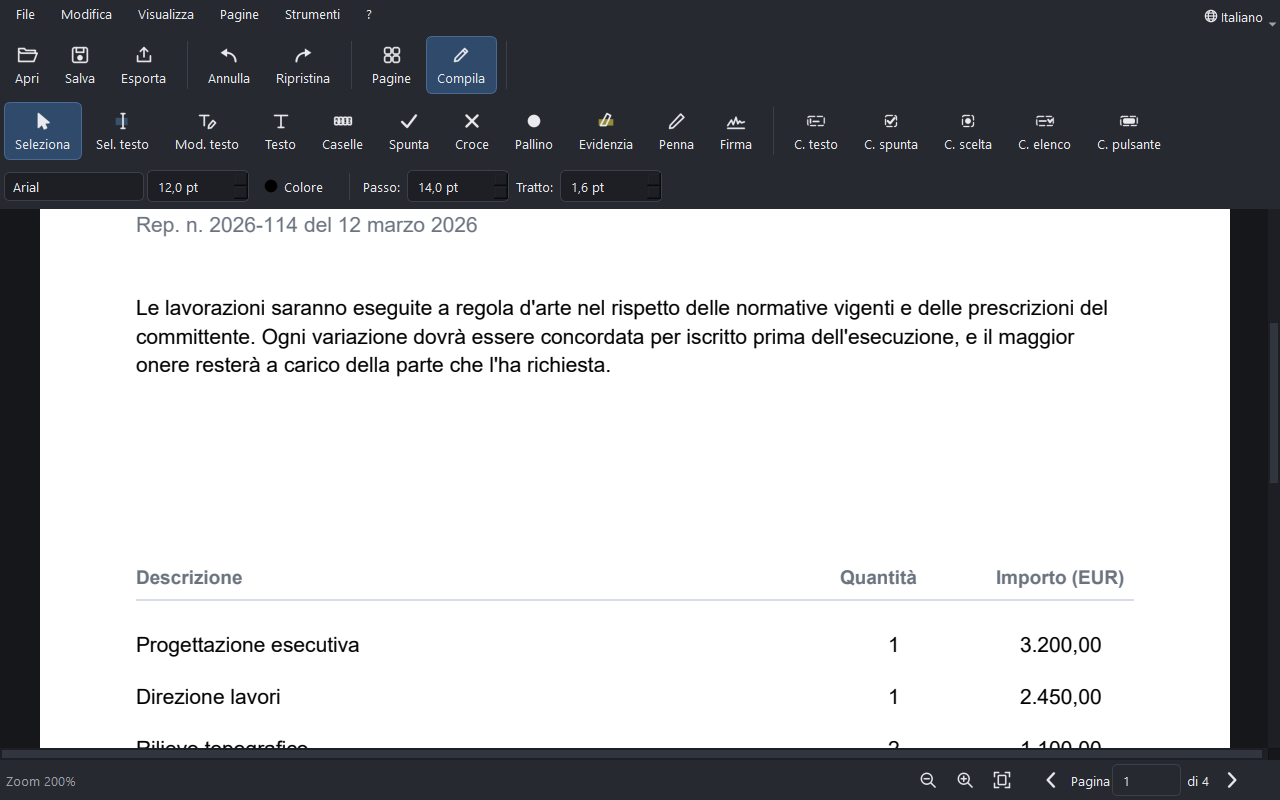
Task: Save document with Salva icon
Action: click(80, 65)
